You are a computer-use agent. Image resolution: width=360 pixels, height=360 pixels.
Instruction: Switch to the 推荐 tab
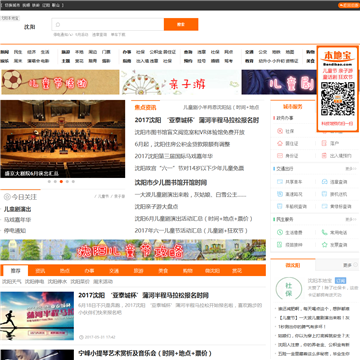[15, 271]
